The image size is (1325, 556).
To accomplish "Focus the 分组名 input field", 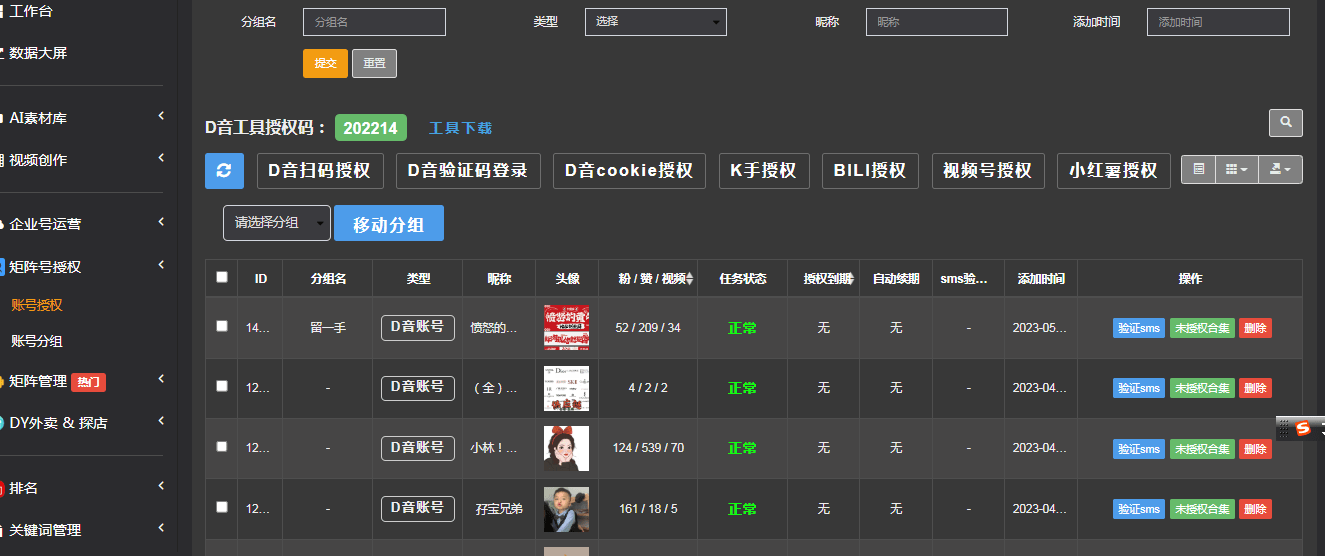I will (374, 22).
